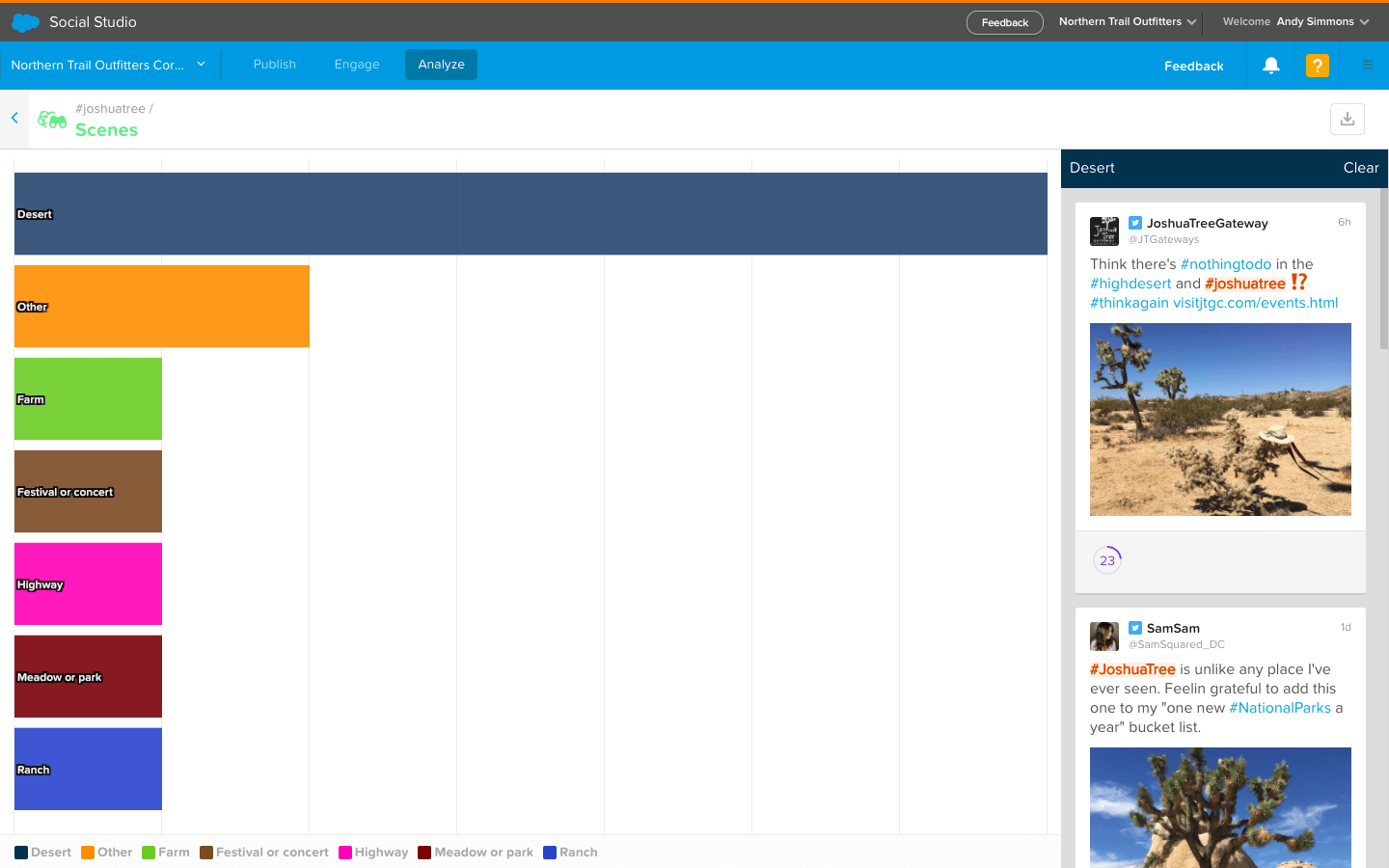
Task: Download the Scenes chart data
Action: tap(1348, 119)
